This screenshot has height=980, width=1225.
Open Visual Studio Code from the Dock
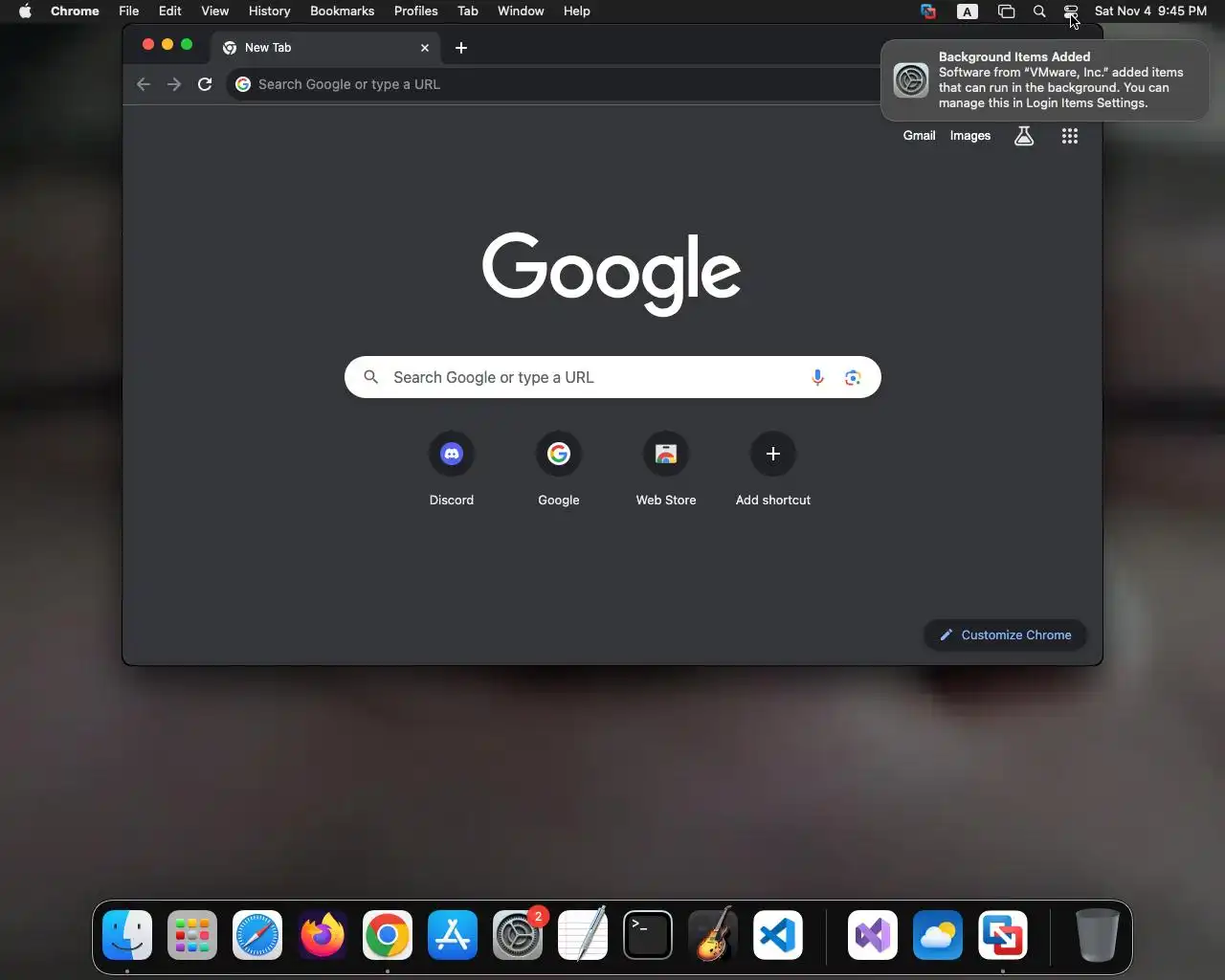pyautogui.click(x=778, y=935)
